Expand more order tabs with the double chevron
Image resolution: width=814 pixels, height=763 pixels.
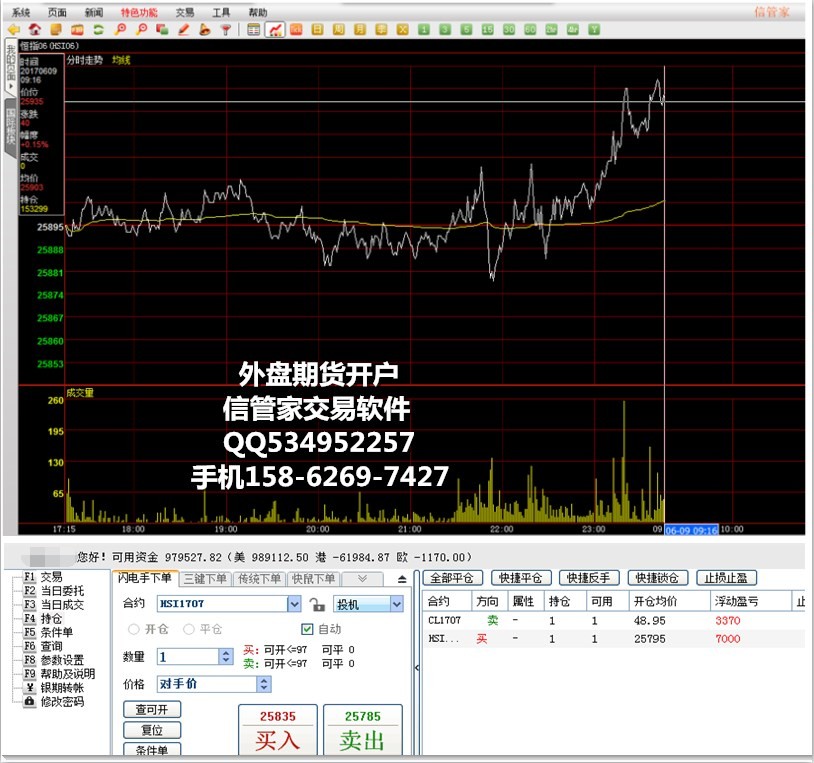pos(362,578)
